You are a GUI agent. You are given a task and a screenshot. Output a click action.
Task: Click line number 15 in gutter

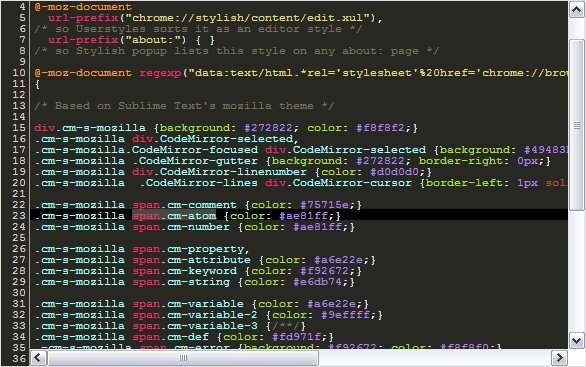point(19,127)
